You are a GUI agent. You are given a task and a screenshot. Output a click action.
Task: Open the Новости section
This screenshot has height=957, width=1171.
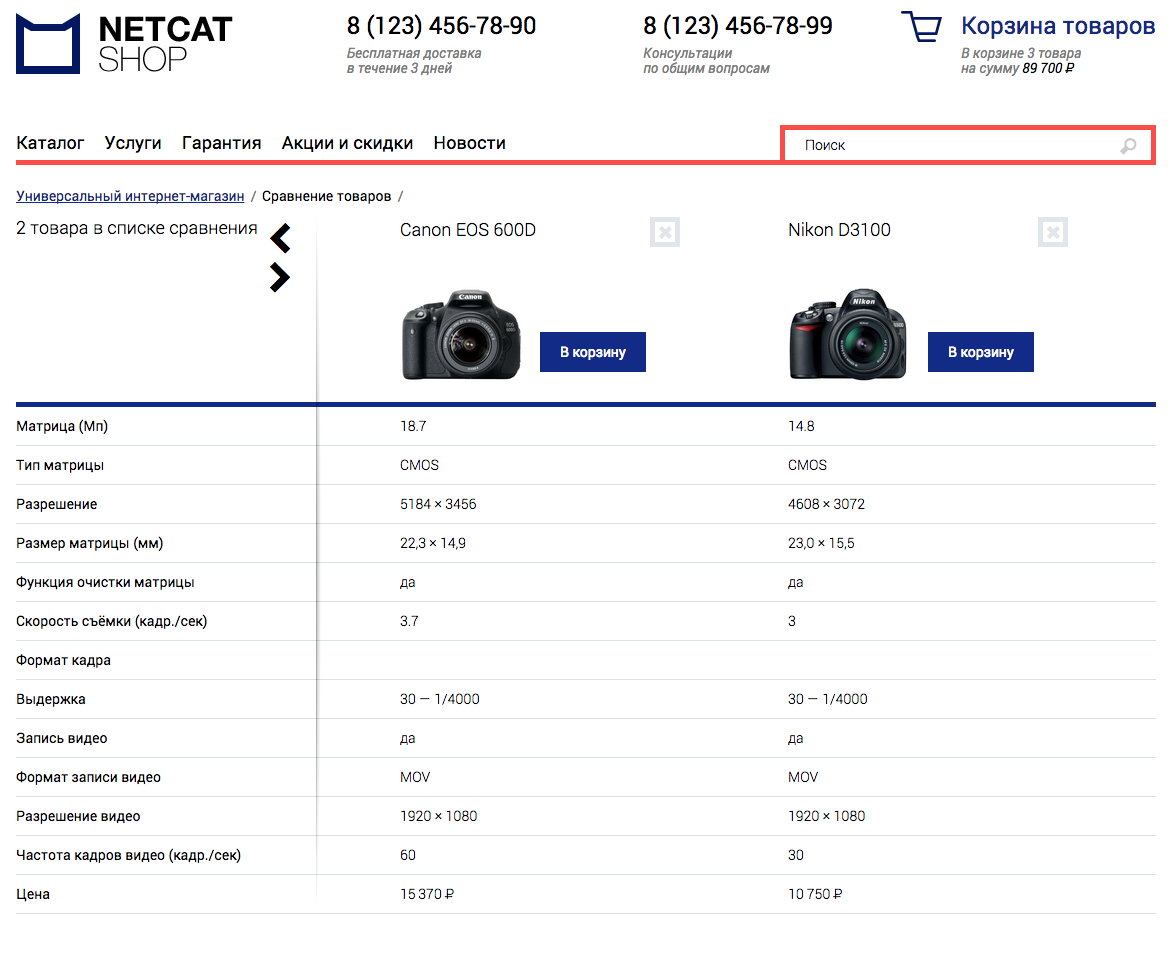click(470, 143)
